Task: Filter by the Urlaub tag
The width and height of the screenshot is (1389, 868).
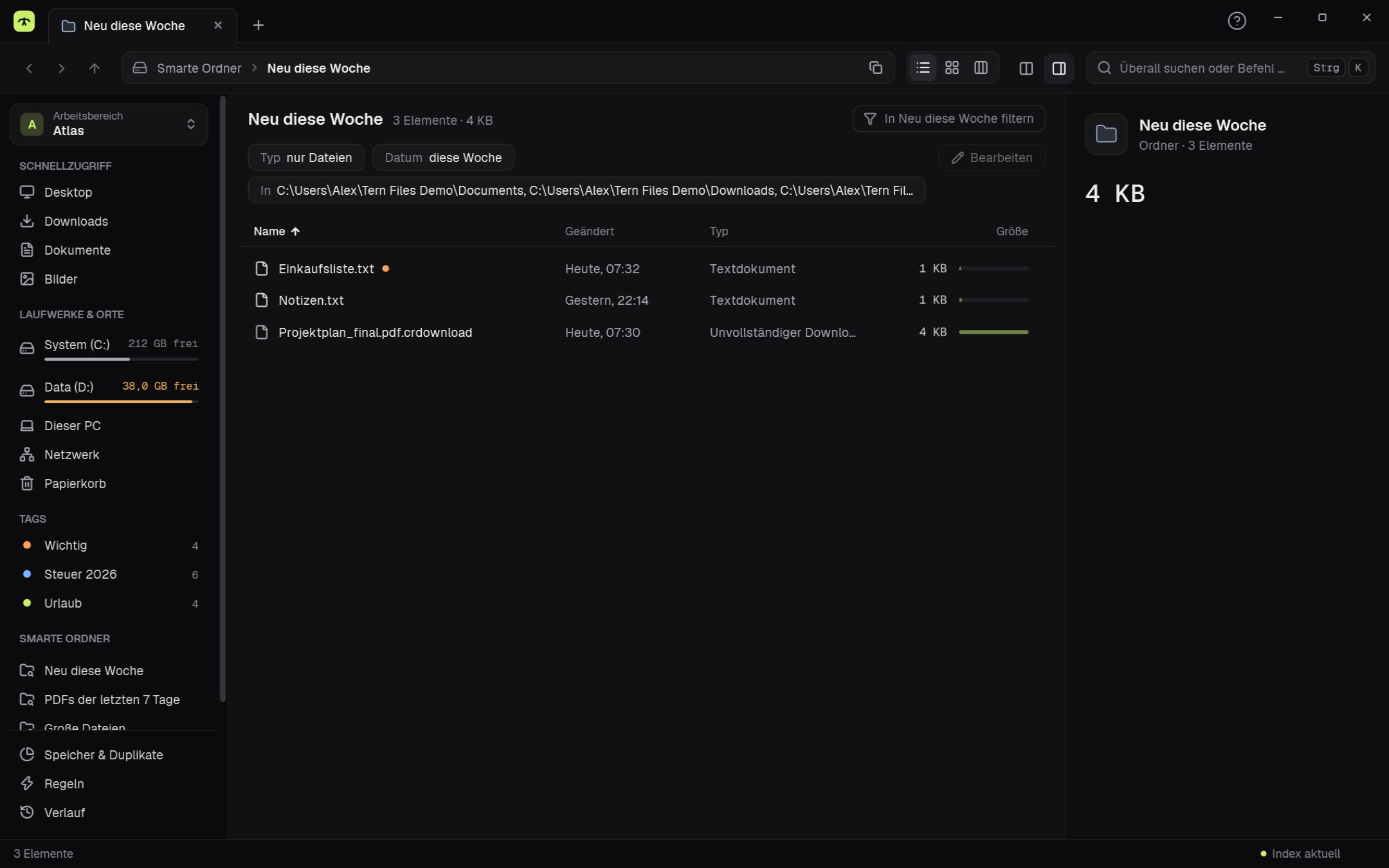Action: pos(109,603)
